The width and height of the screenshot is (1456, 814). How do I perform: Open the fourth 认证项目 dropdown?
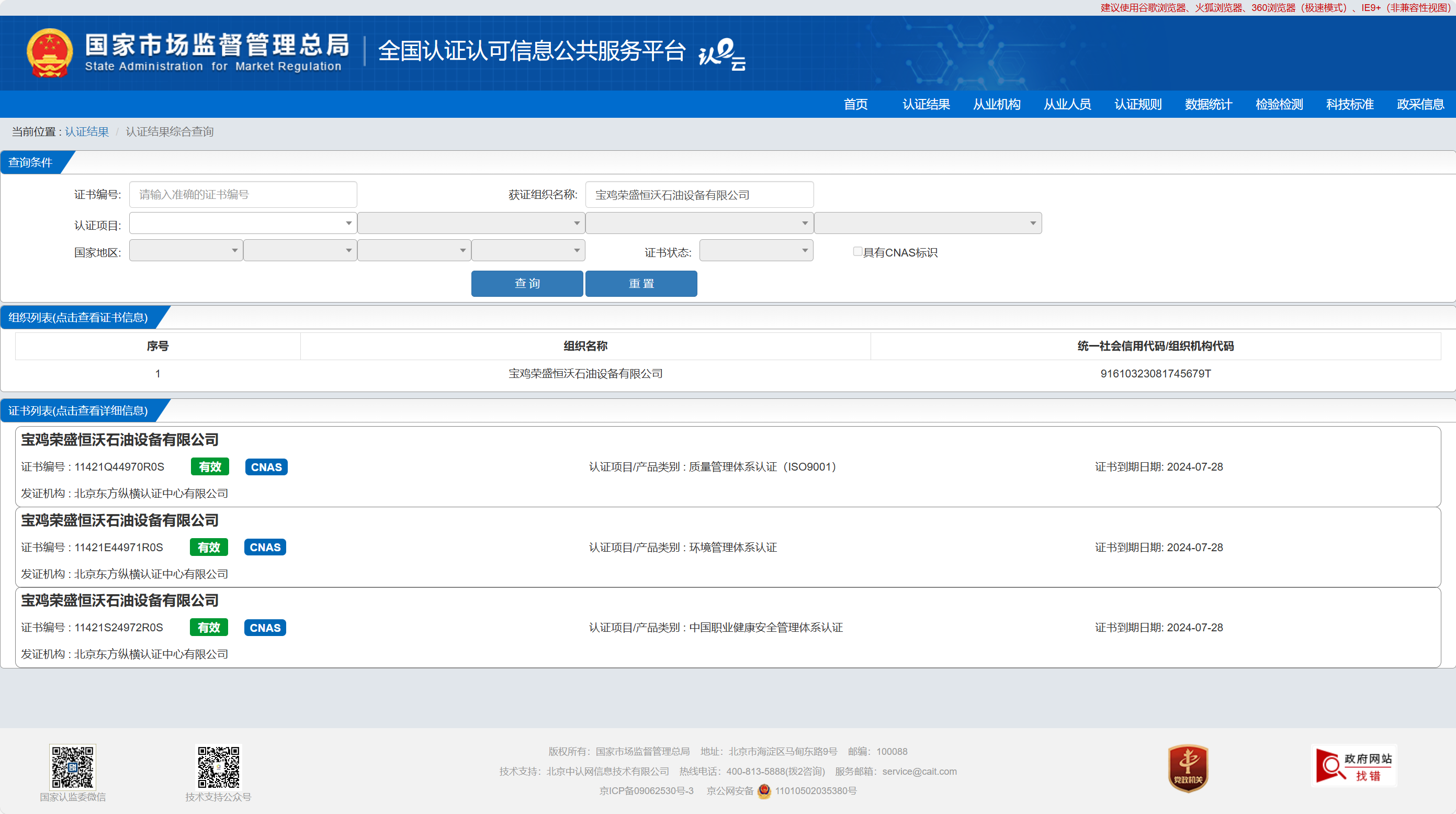tap(928, 223)
